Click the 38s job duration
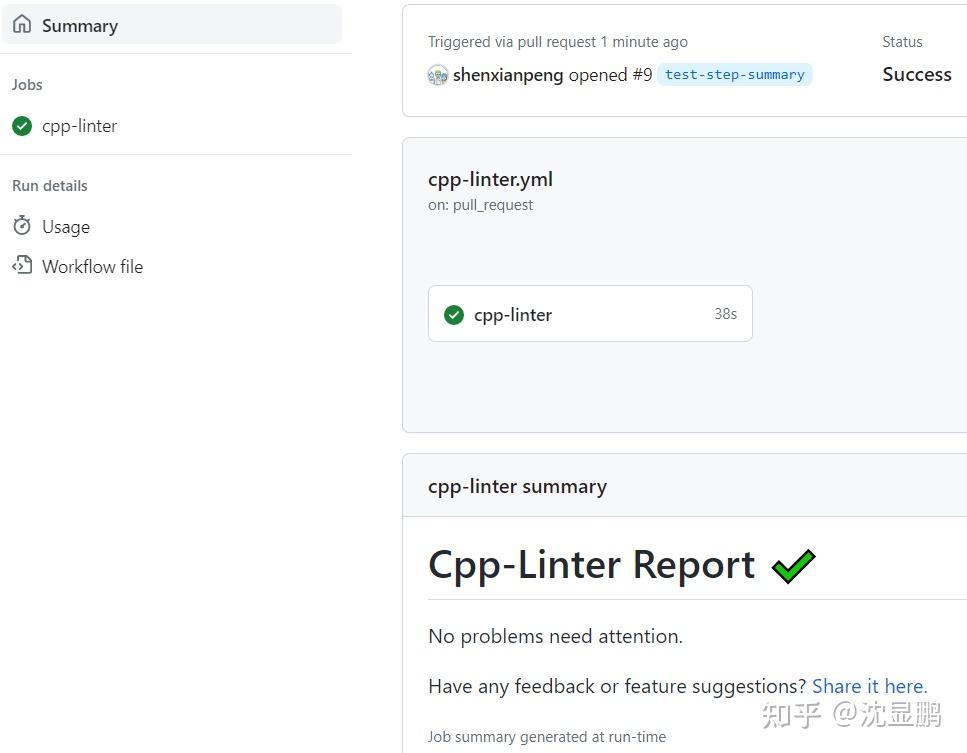The image size is (967, 753). 726,314
